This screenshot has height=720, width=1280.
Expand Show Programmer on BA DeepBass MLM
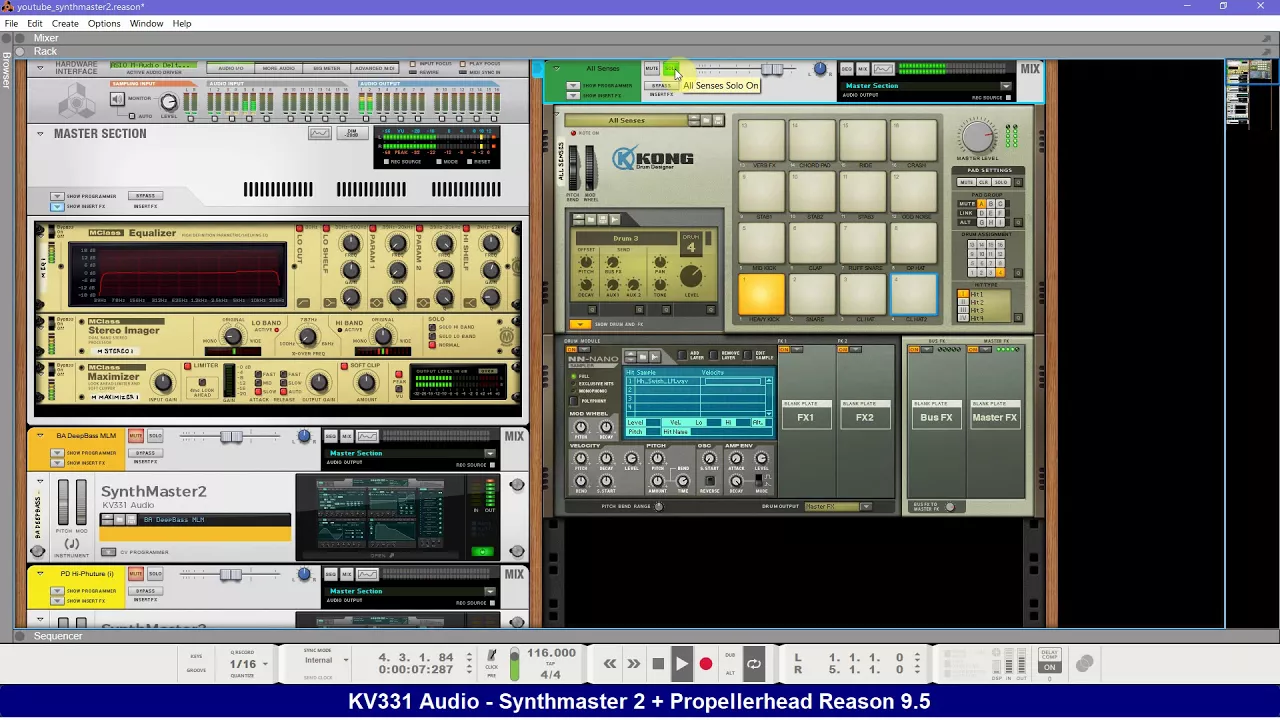(x=57, y=453)
